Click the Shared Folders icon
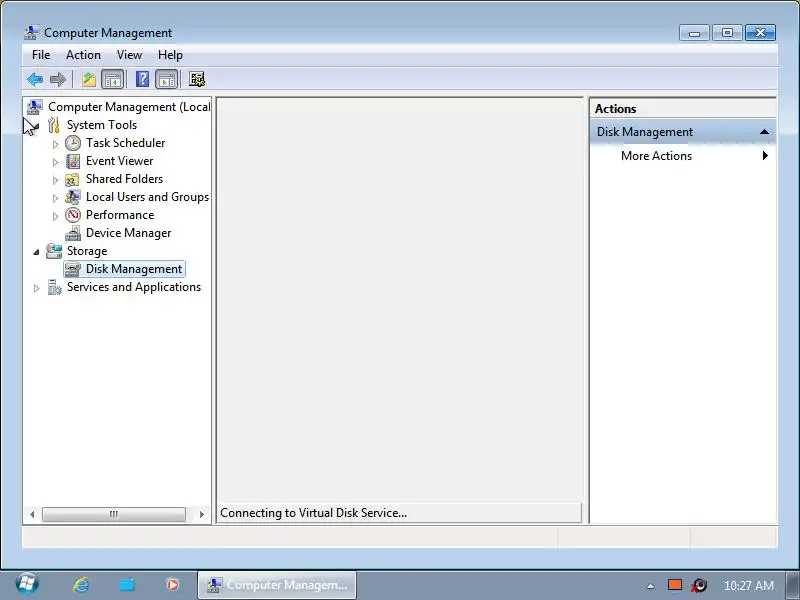Image resolution: width=800 pixels, height=600 pixels. pyautogui.click(x=72, y=179)
